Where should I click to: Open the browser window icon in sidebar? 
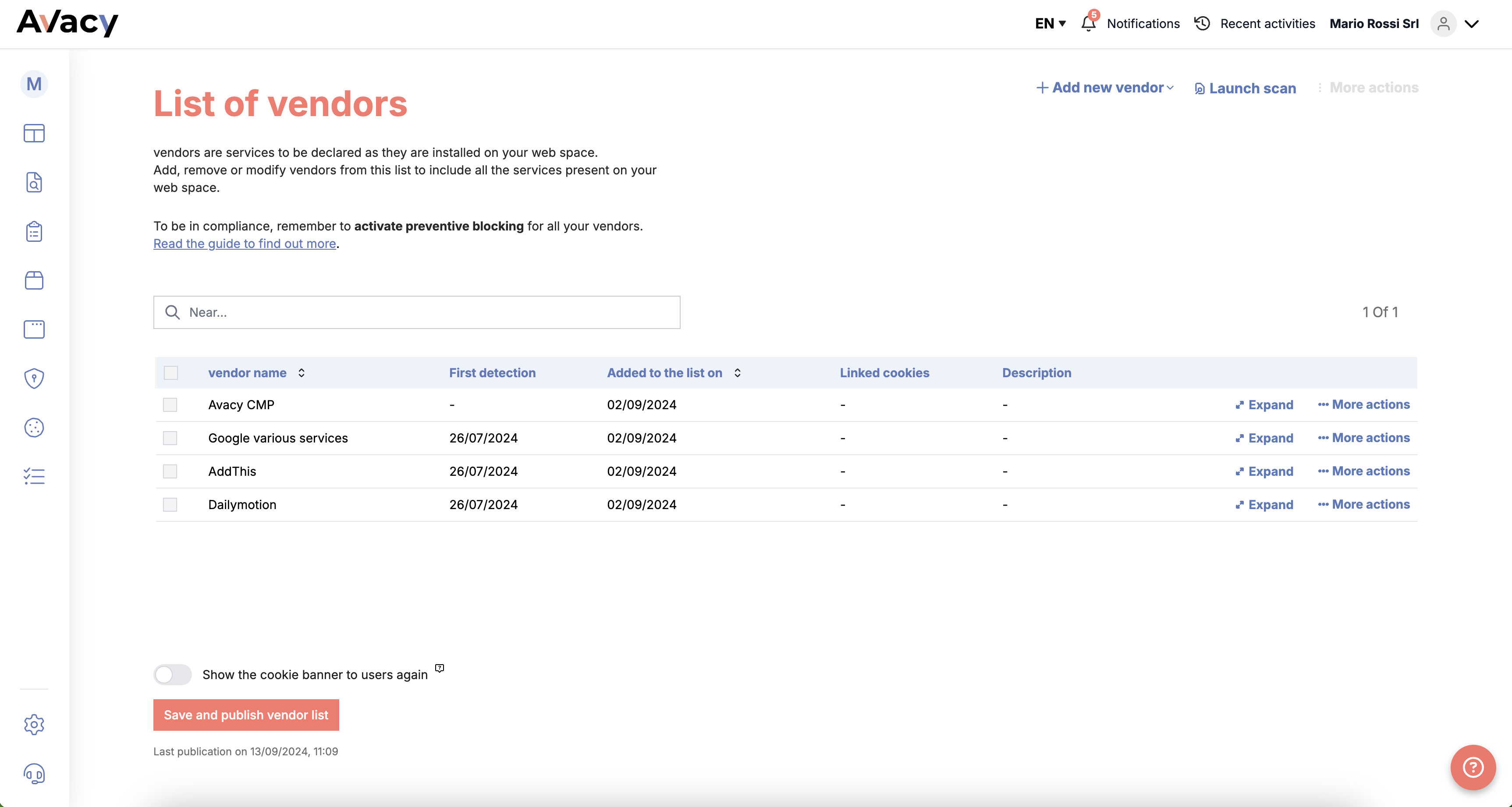click(x=34, y=329)
